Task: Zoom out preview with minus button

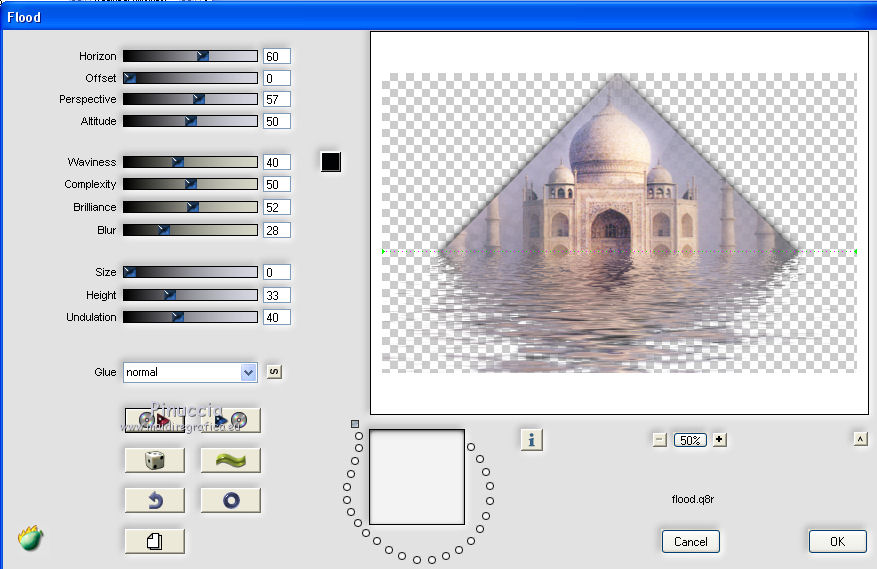Action: click(659, 440)
